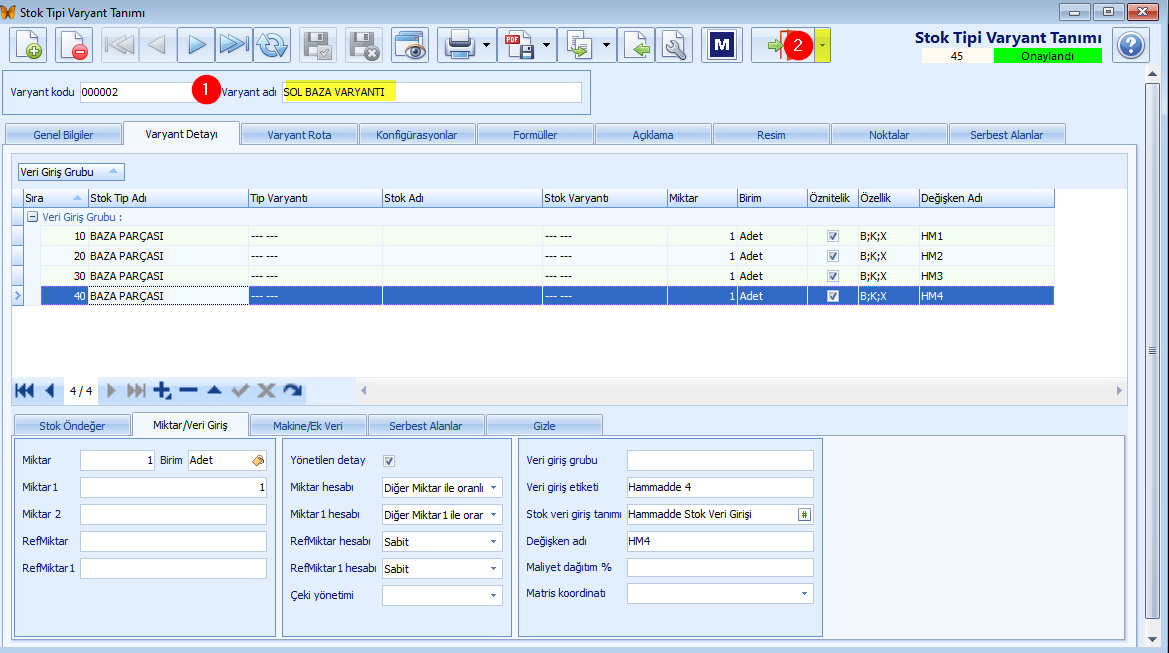Open the Miktar hesabı dropdown
Screen dimensions: 1169x653
pyautogui.click(x=494, y=488)
